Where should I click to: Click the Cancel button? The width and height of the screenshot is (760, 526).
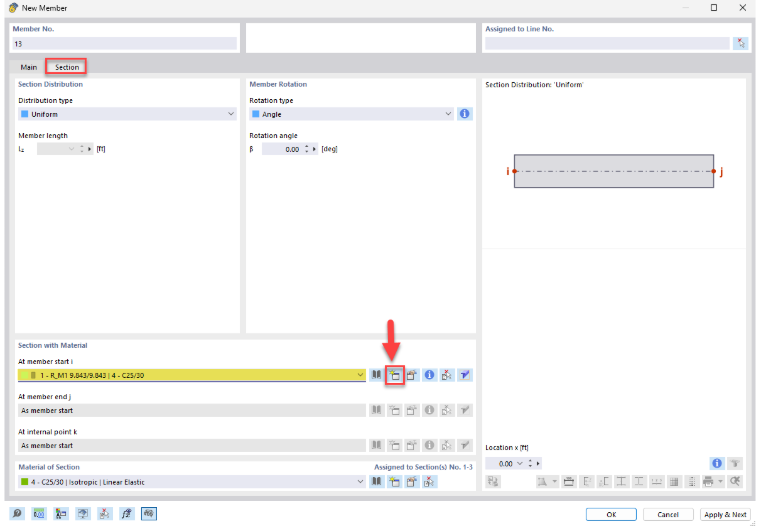click(x=668, y=514)
